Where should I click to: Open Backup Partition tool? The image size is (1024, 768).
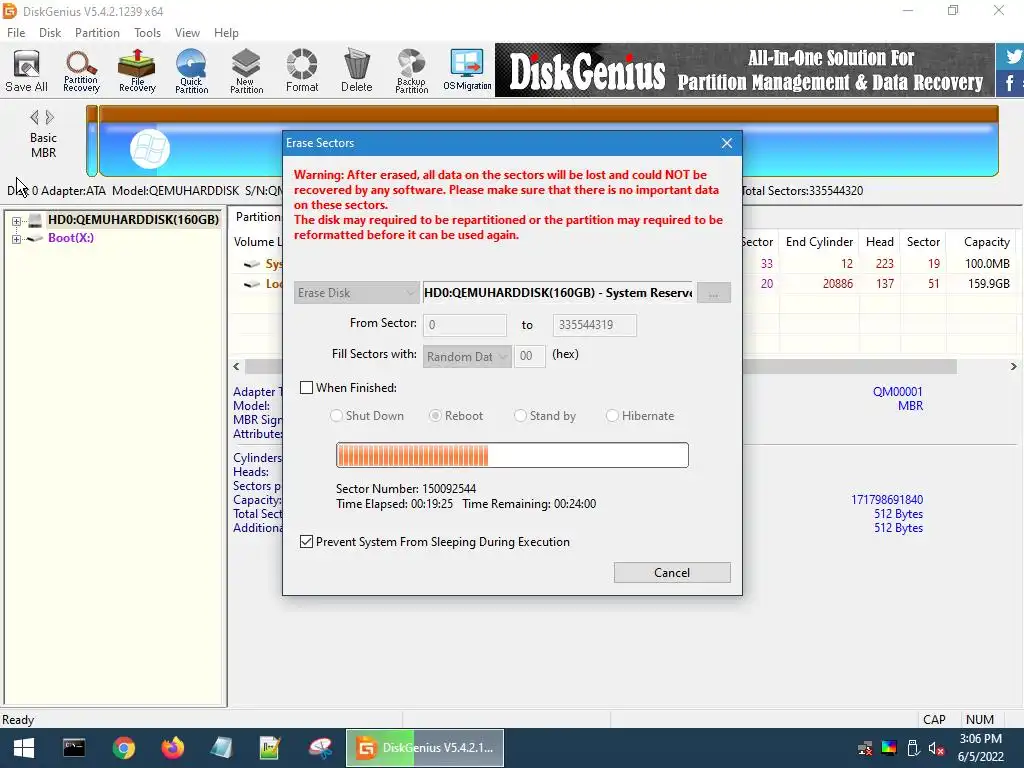(x=411, y=71)
